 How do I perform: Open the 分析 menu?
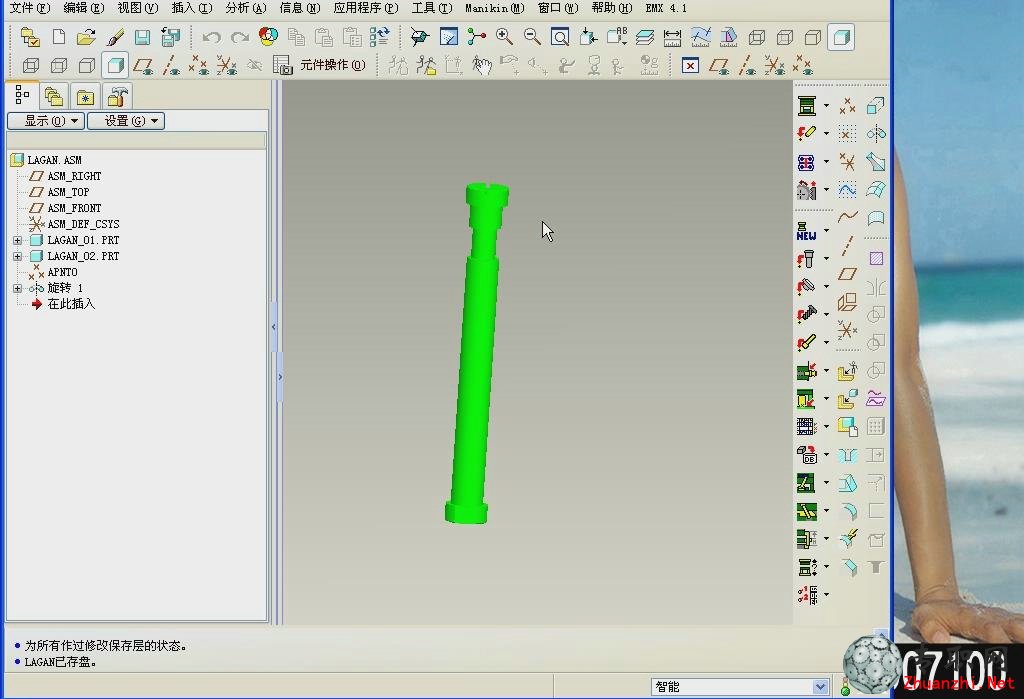tap(246, 8)
